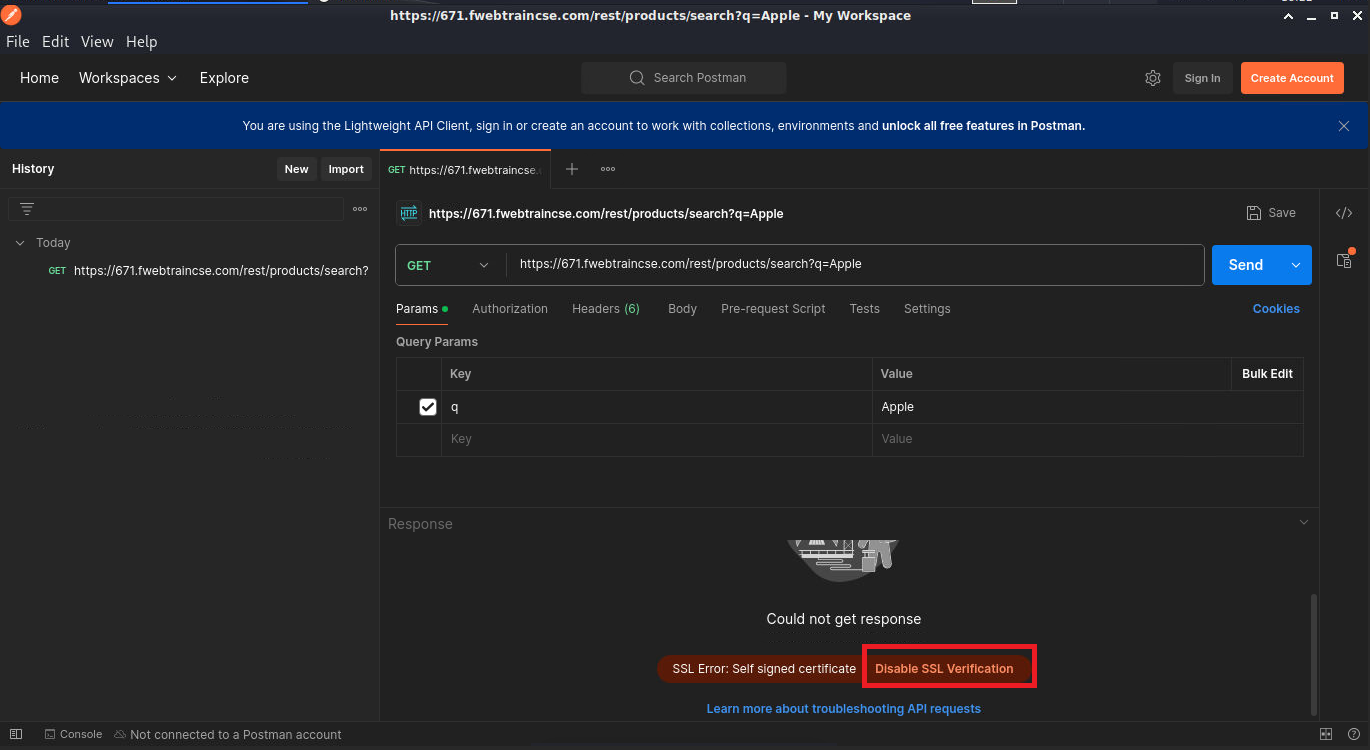Viewport: 1370px width, 750px height.
Task: Dismiss the Lightweight API Client banner
Action: [x=1344, y=126]
